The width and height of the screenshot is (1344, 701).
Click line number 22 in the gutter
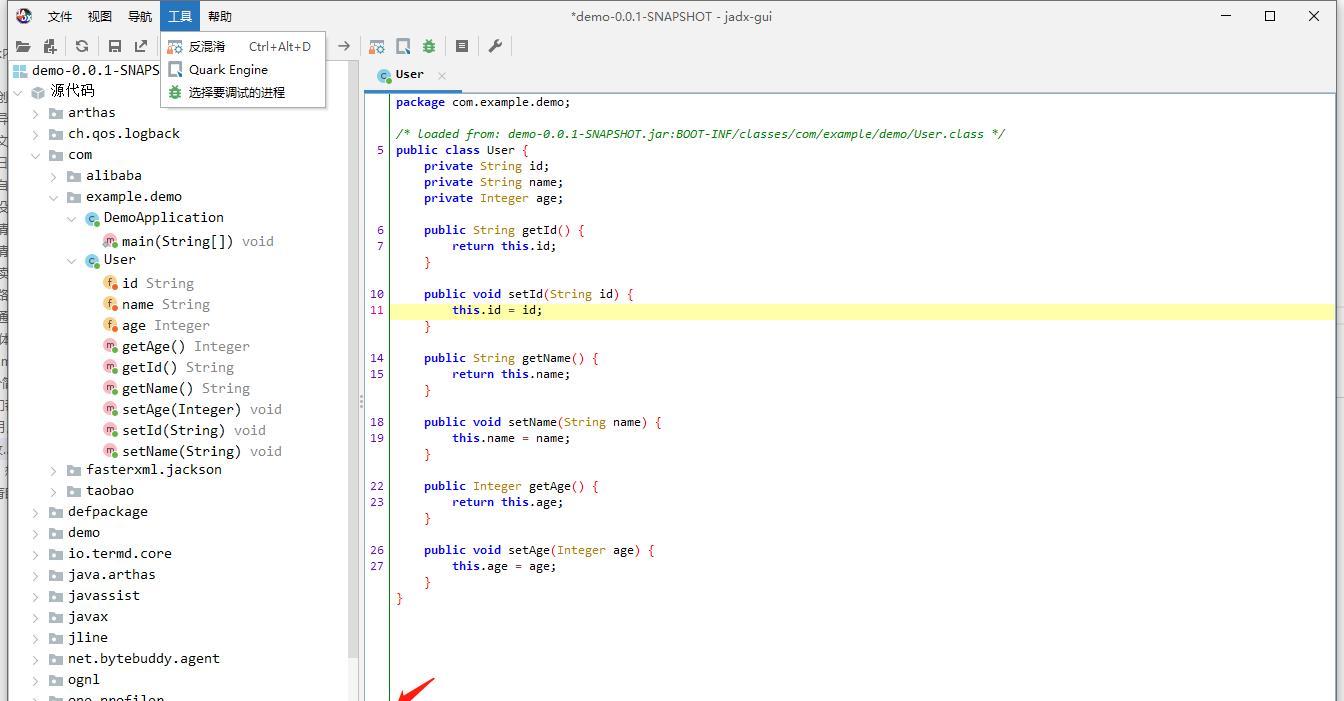pos(377,486)
